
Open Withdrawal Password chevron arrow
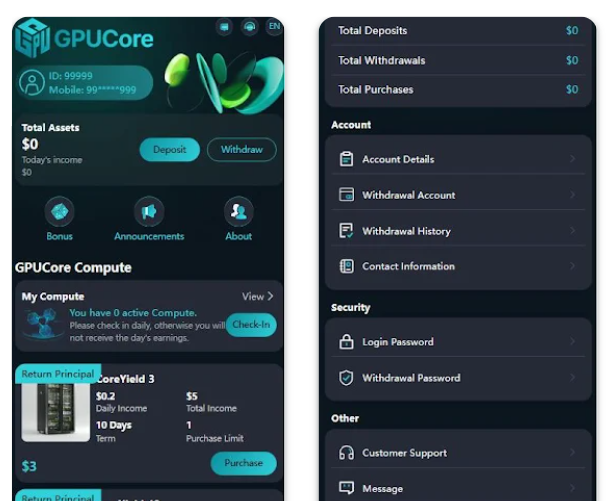click(x=573, y=378)
